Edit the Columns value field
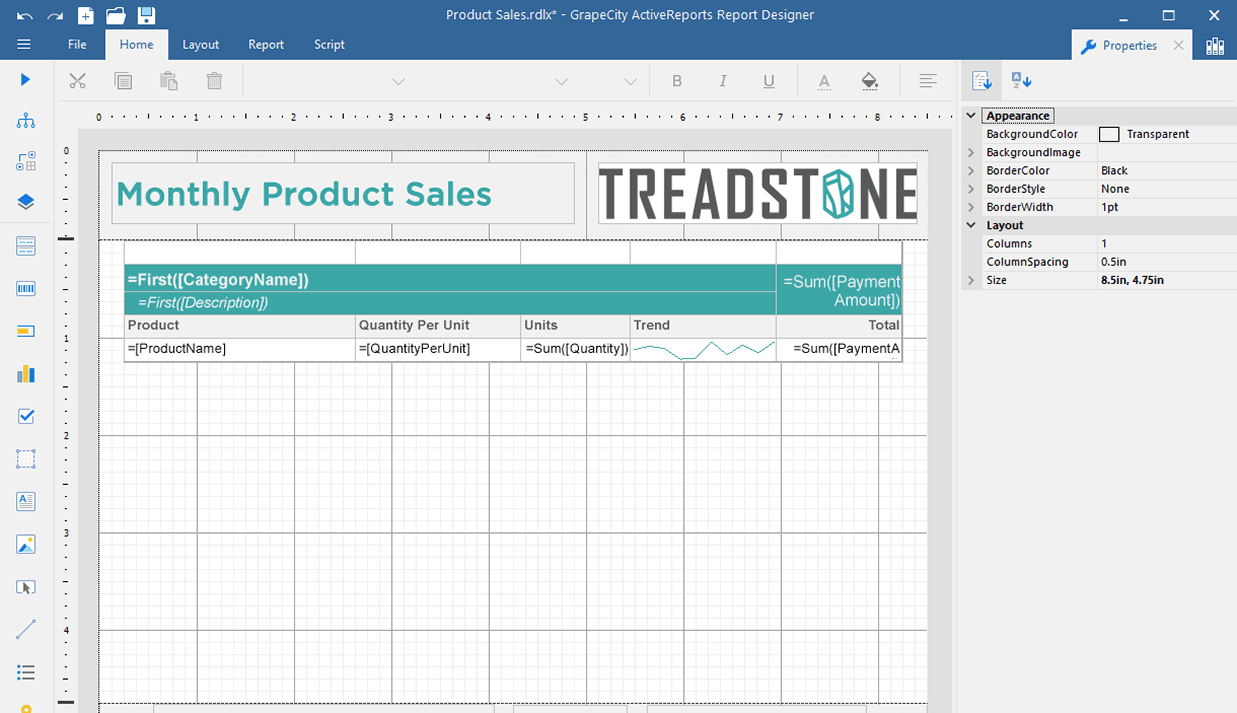The width and height of the screenshot is (1237, 713). coord(1166,243)
